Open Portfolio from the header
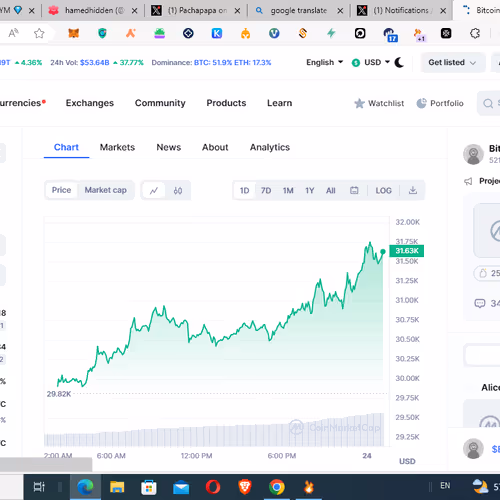 pos(440,103)
